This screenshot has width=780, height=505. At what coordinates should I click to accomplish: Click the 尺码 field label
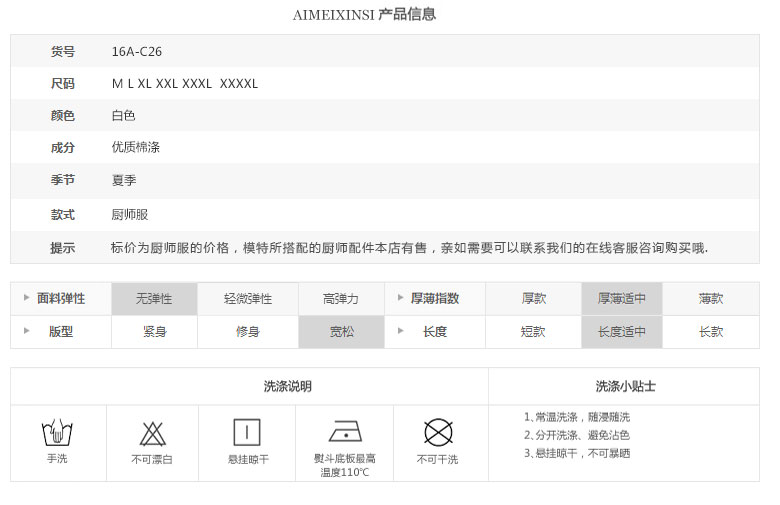[63, 84]
